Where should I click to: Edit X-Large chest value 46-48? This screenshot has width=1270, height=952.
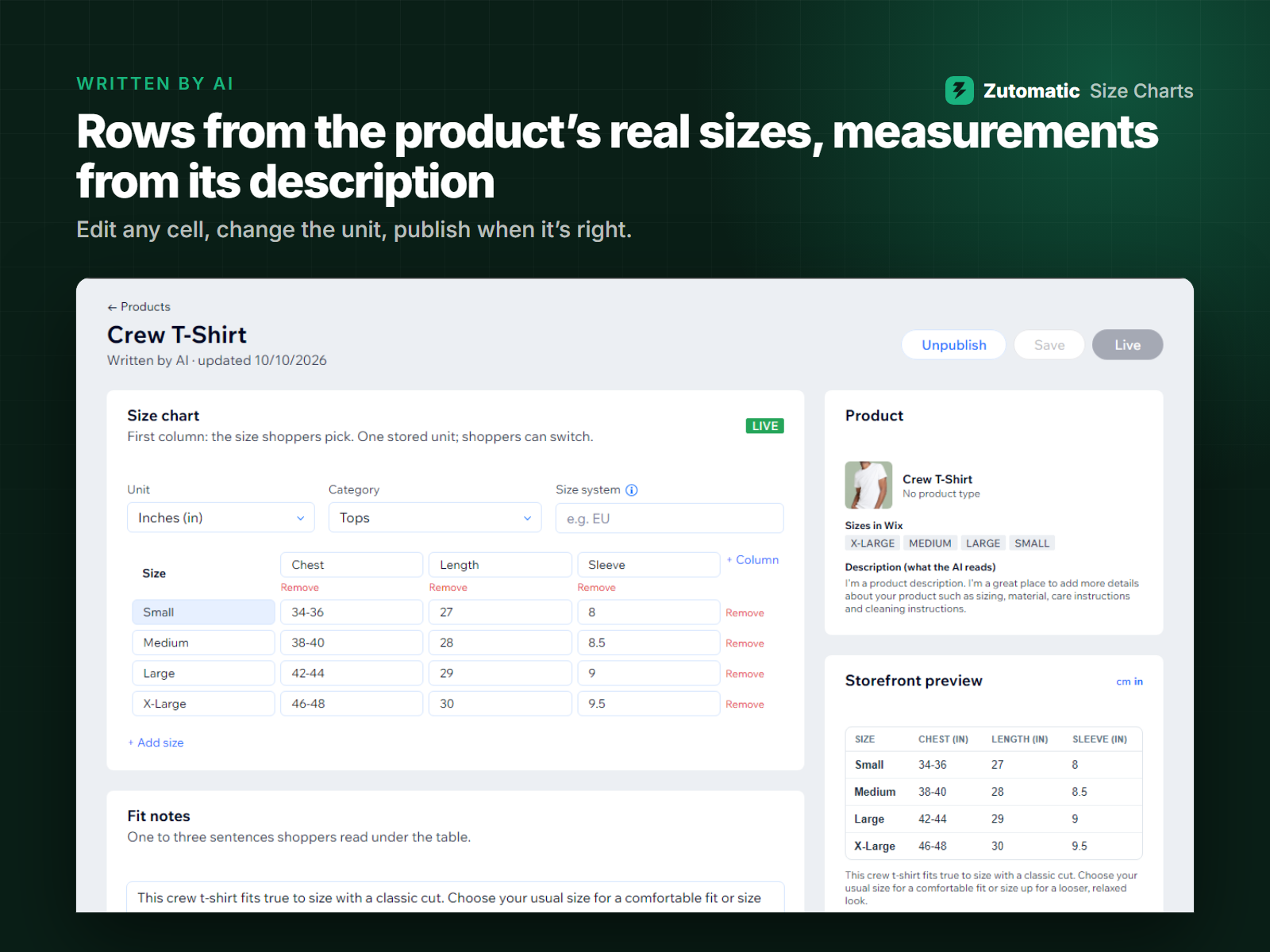(352, 704)
